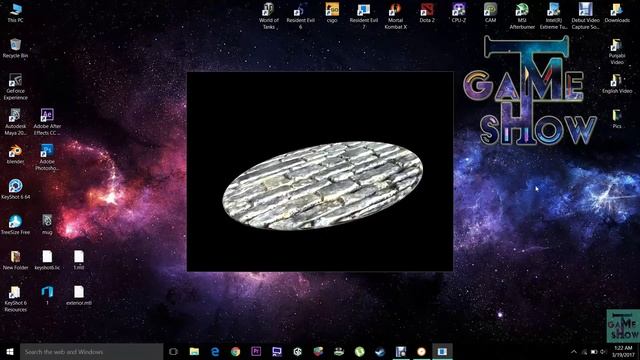Viewport: 640px width, 360px height.
Task: Launch the blender desktop shortcut
Action: click(16, 154)
